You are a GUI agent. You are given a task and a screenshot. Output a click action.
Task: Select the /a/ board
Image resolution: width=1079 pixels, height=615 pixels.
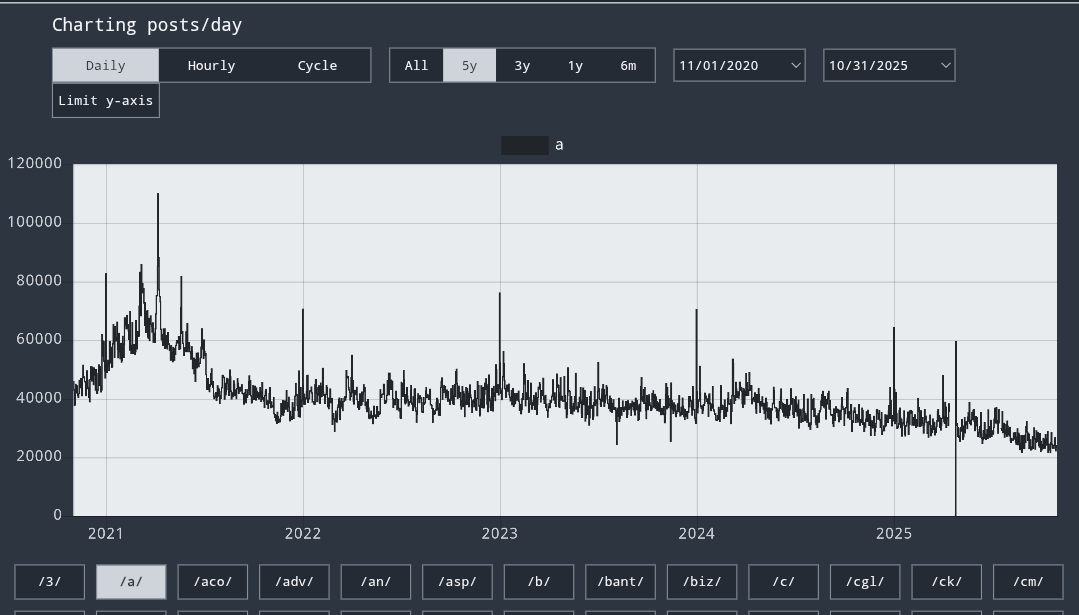131,582
